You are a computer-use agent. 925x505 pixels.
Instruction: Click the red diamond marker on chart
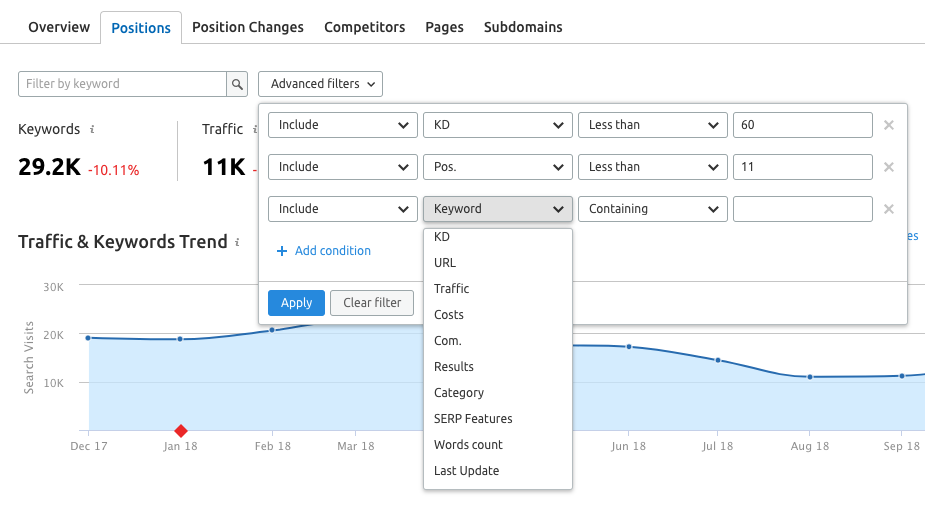[x=181, y=431]
